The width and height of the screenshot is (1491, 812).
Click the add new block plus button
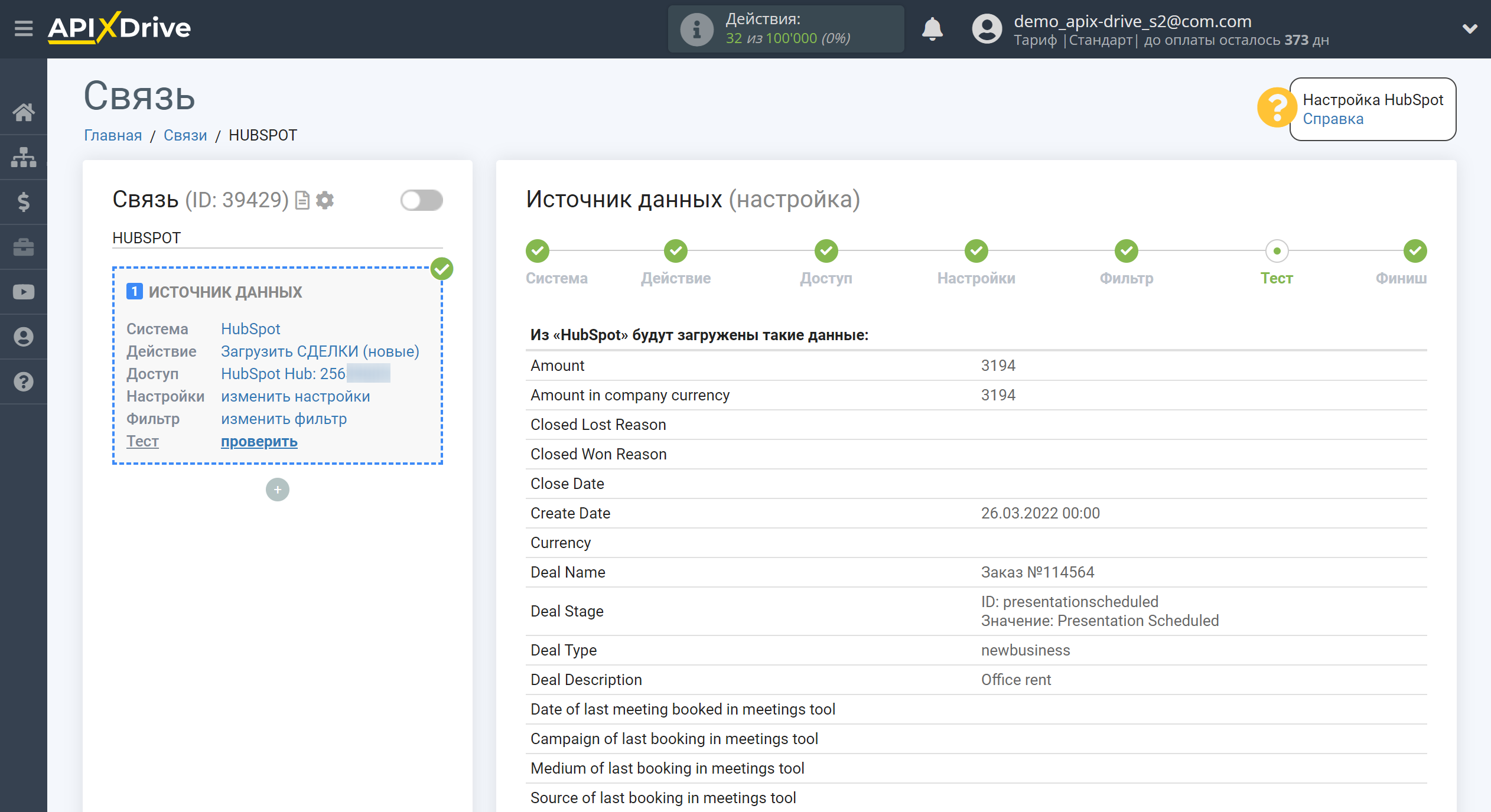[278, 489]
